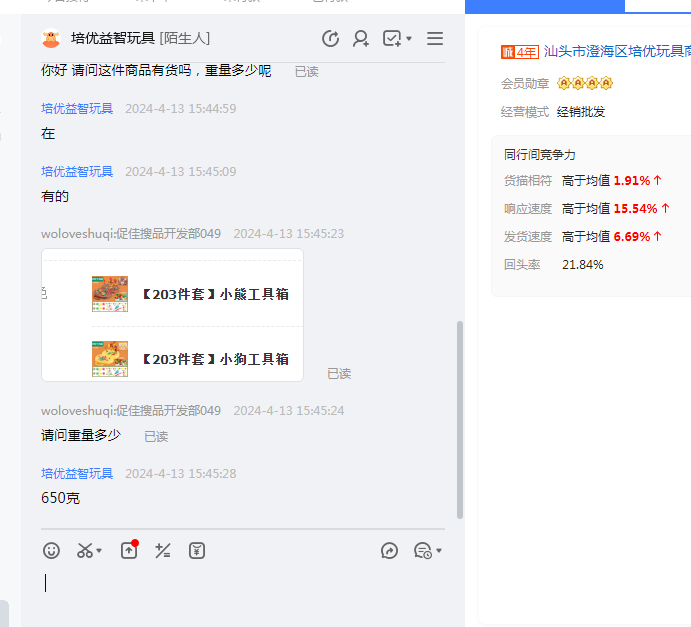The image size is (691, 627).
Task: Open the 汕头市澄海区培优玩具 company link
Action: pos(617,51)
